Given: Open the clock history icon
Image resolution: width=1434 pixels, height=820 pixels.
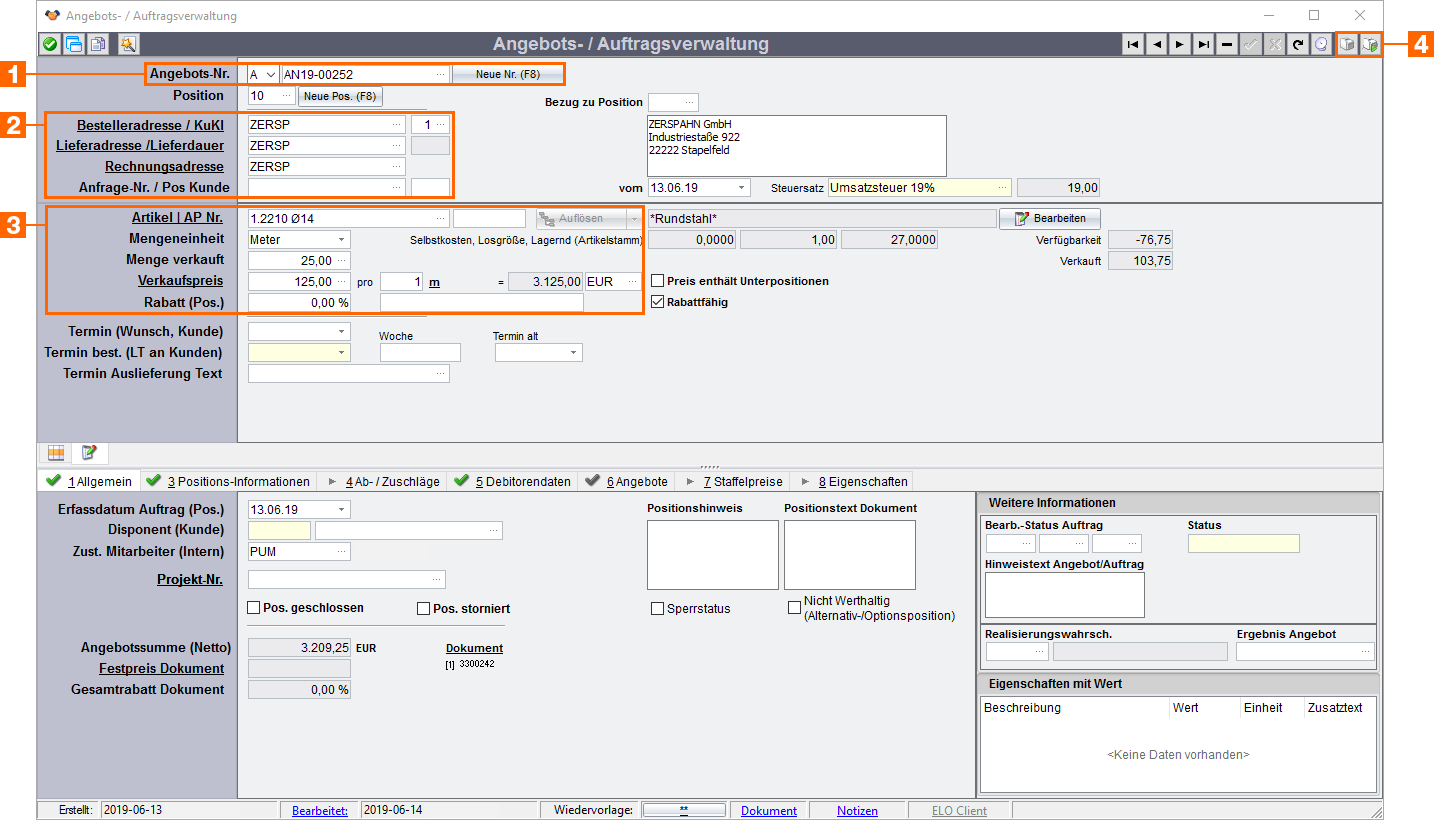Looking at the screenshot, I should point(1321,45).
